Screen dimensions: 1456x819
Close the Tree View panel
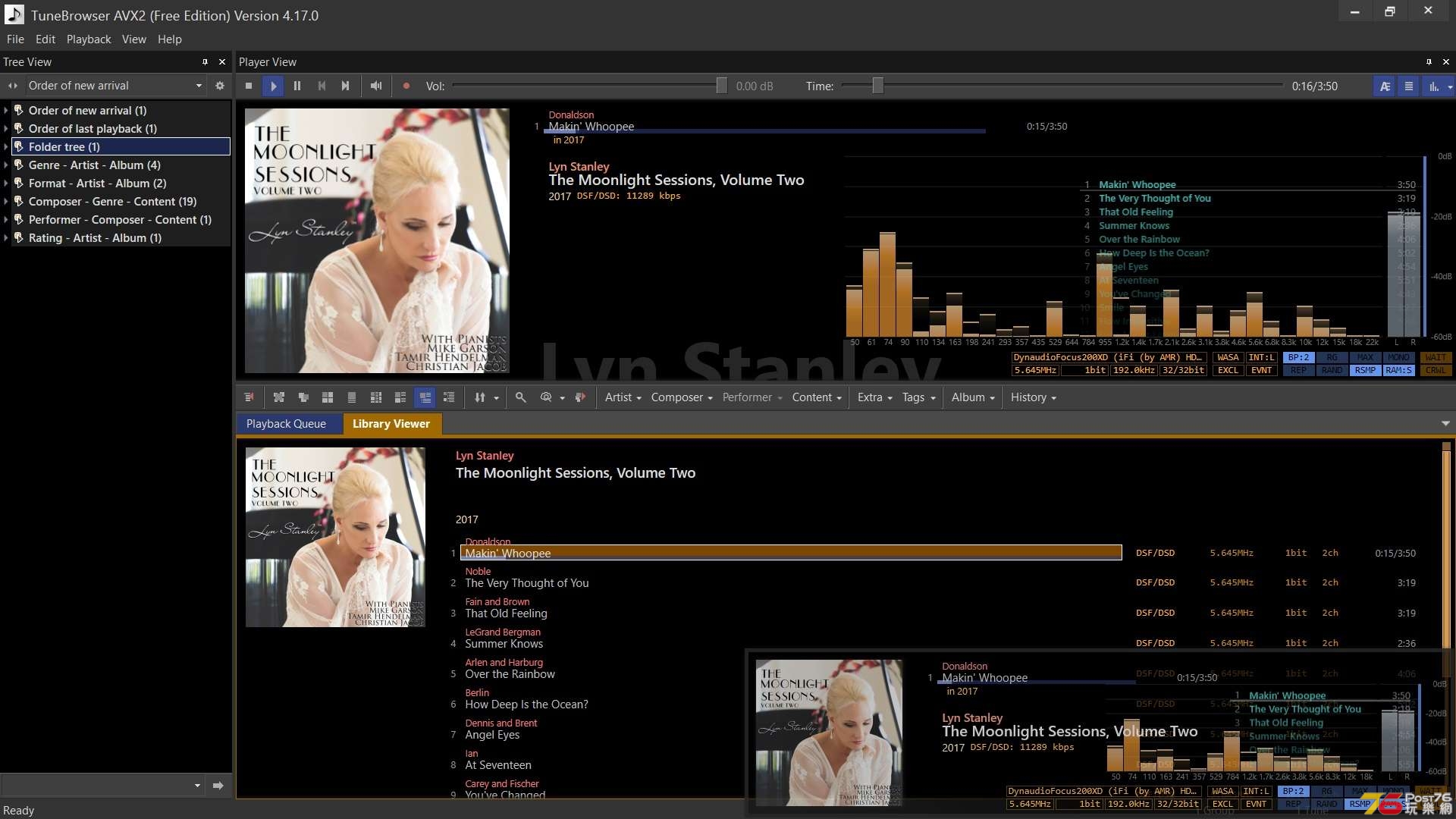pyautogui.click(x=222, y=62)
